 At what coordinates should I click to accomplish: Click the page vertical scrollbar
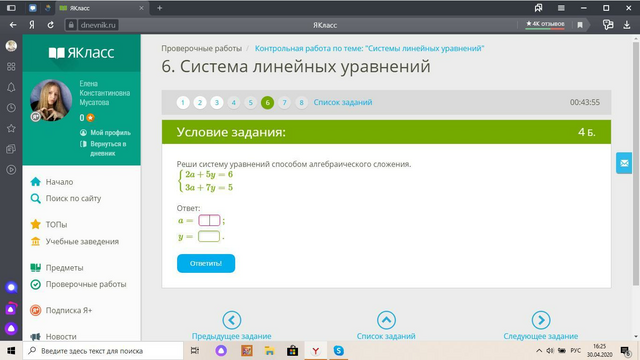[636, 163]
